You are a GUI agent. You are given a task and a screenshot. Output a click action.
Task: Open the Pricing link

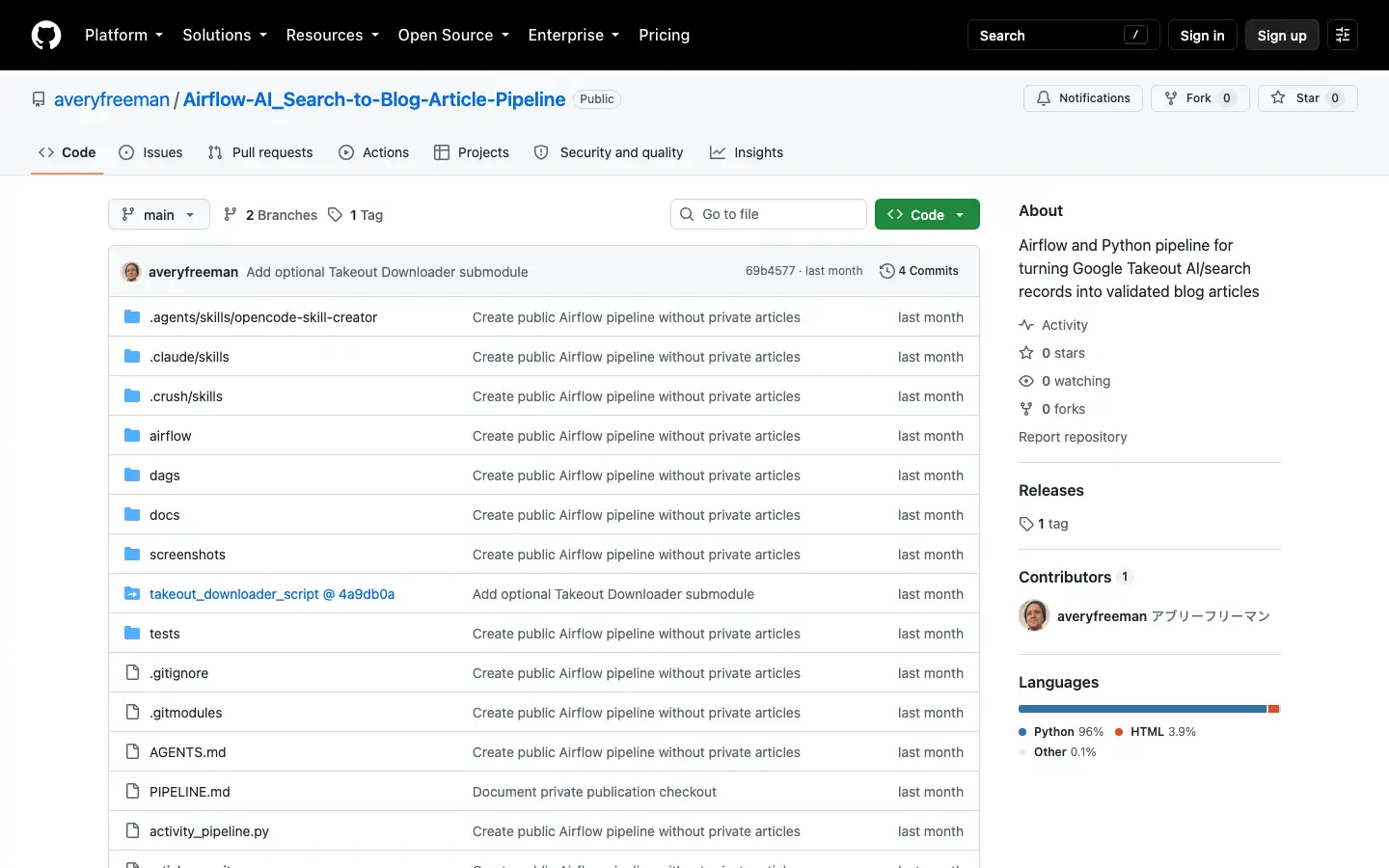coord(664,35)
